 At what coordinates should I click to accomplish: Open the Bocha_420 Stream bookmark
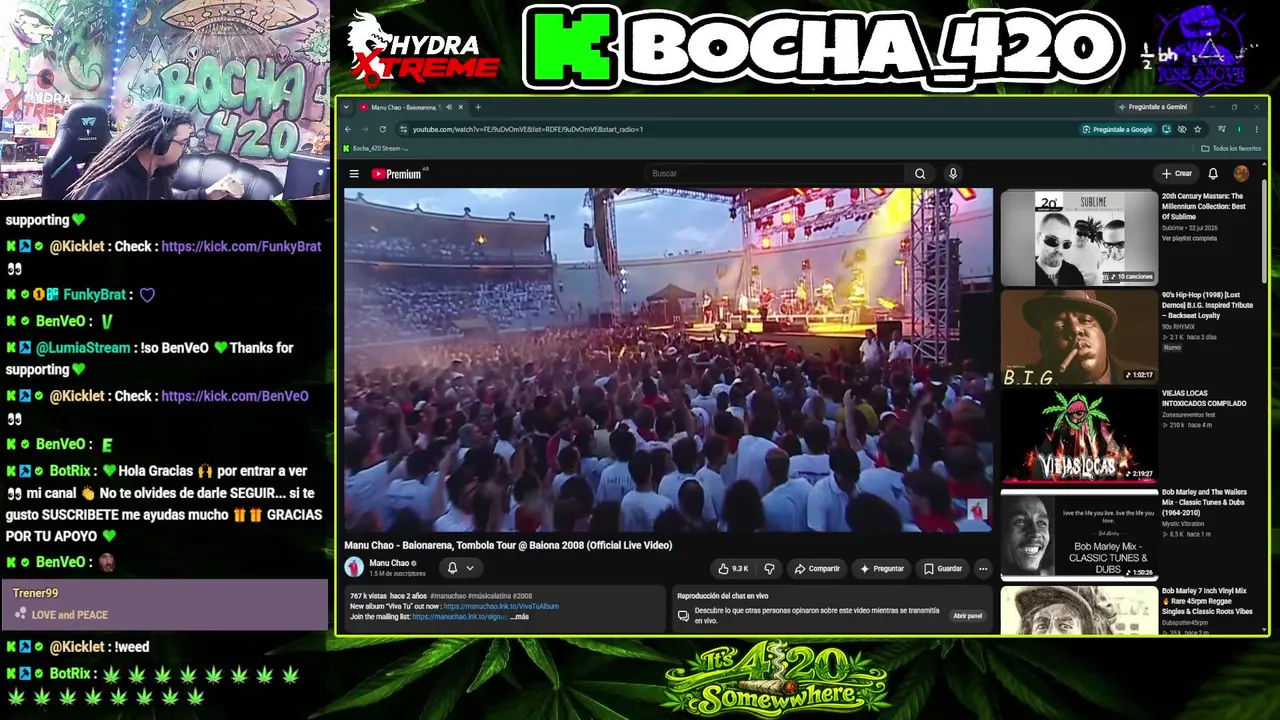[x=375, y=149]
